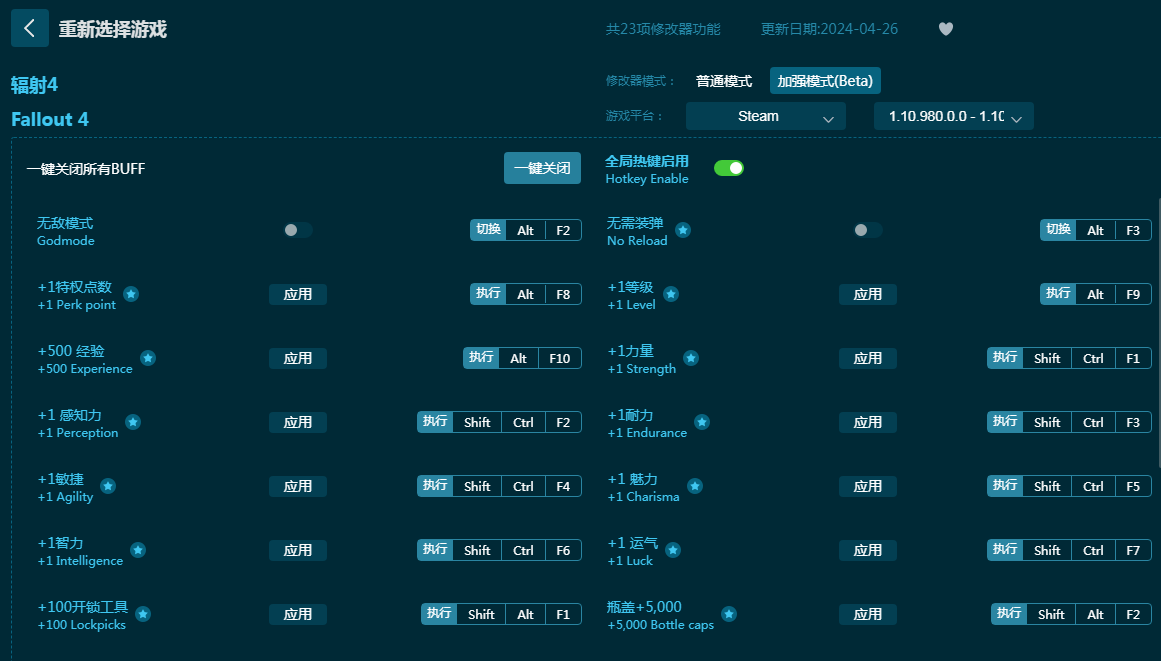Apply +100 Lockpicks
This screenshot has width=1161, height=661.
pos(298,614)
